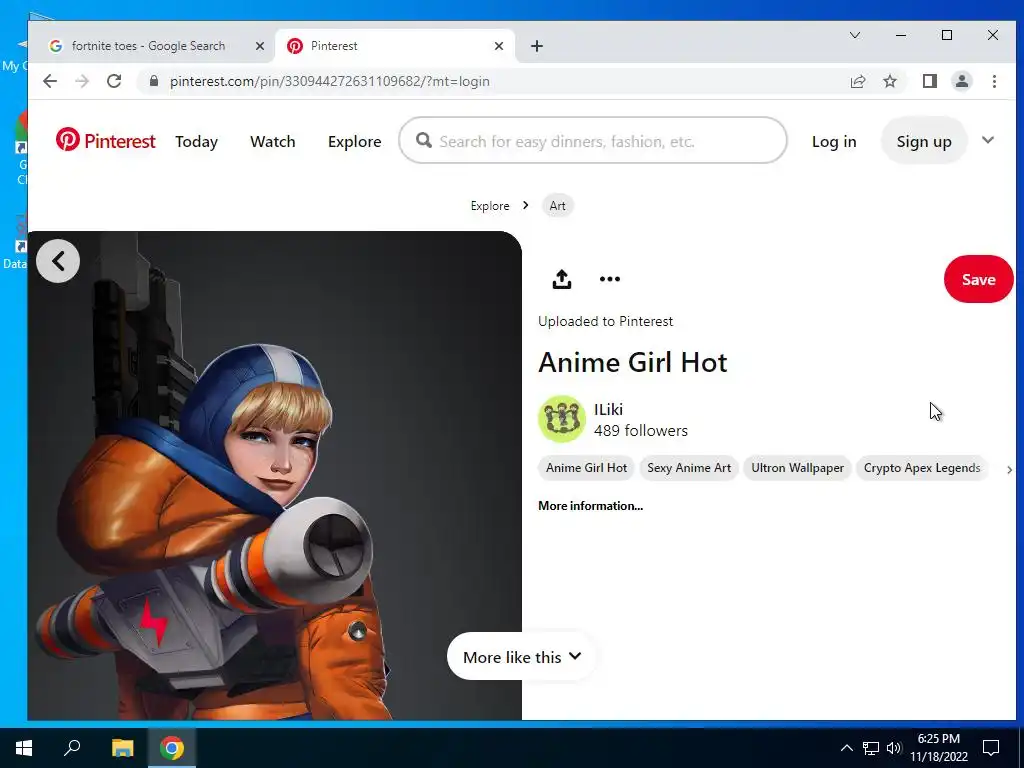The width and height of the screenshot is (1024, 768).
Task: Open the Watch menu item
Action: [272, 142]
